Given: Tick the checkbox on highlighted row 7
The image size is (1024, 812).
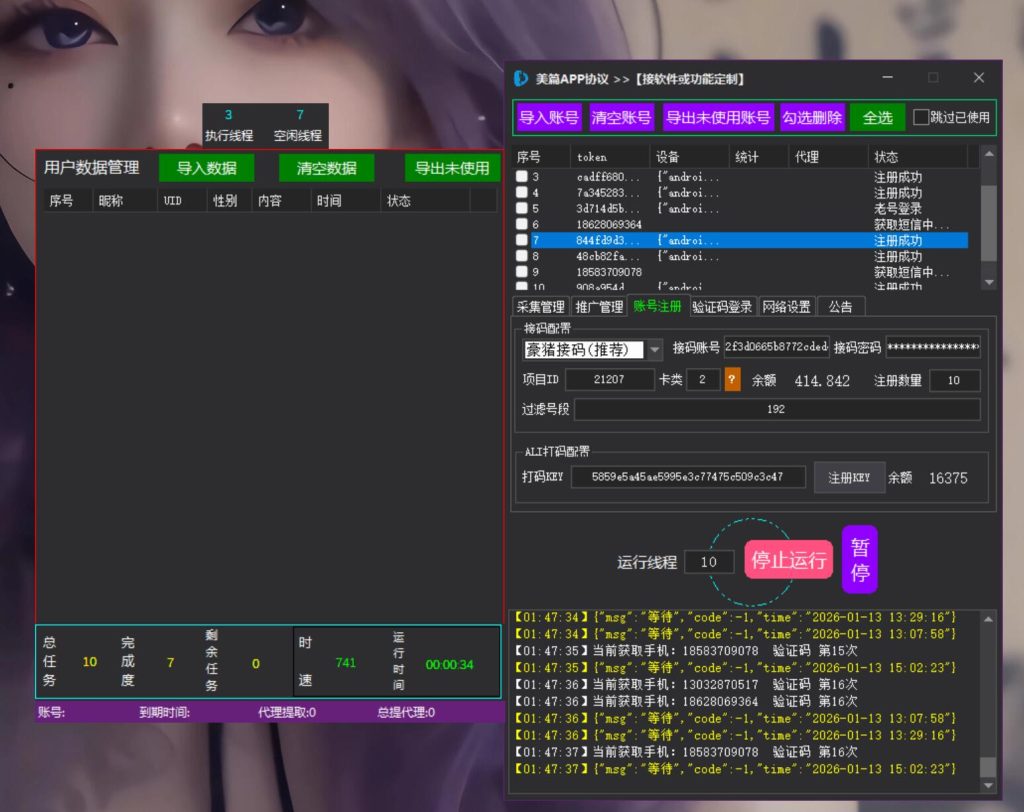Looking at the screenshot, I should [x=522, y=241].
